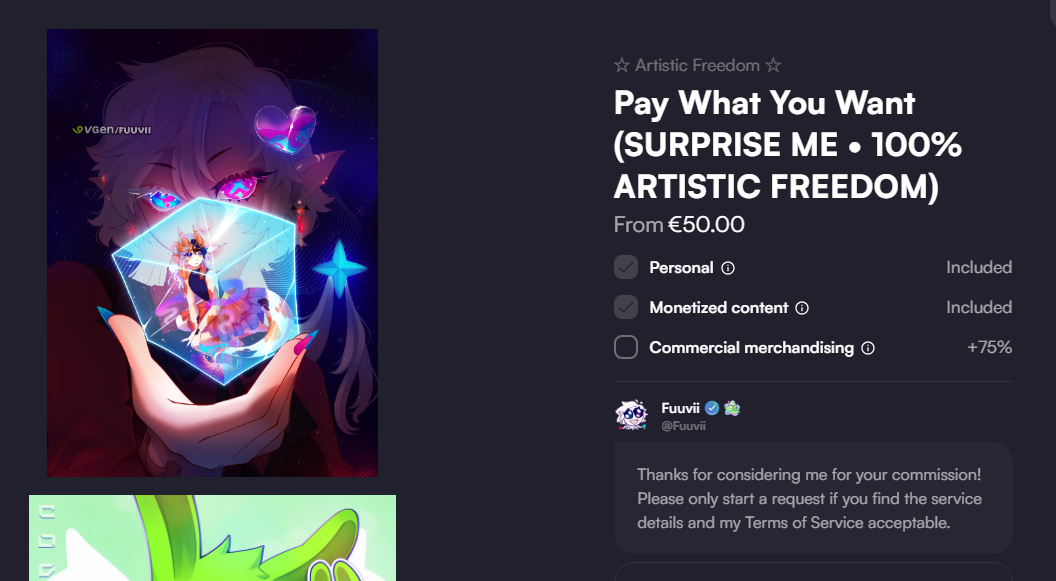Click the +75% commercial merchandising surcharge
The width and height of the screenshot is (1056, 581).
pos(989,347)
